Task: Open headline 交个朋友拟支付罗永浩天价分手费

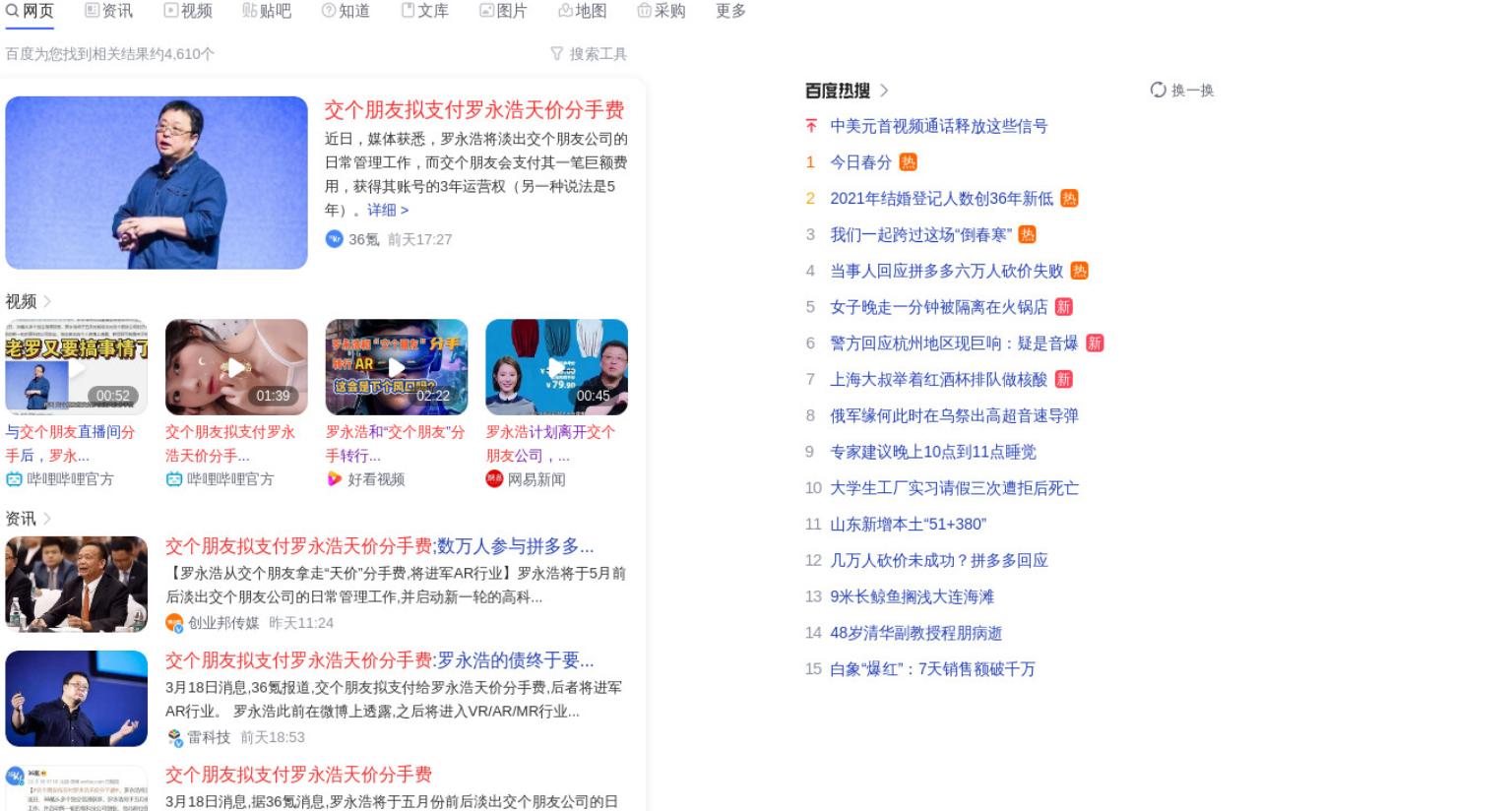Action: (x=474, y=110)
